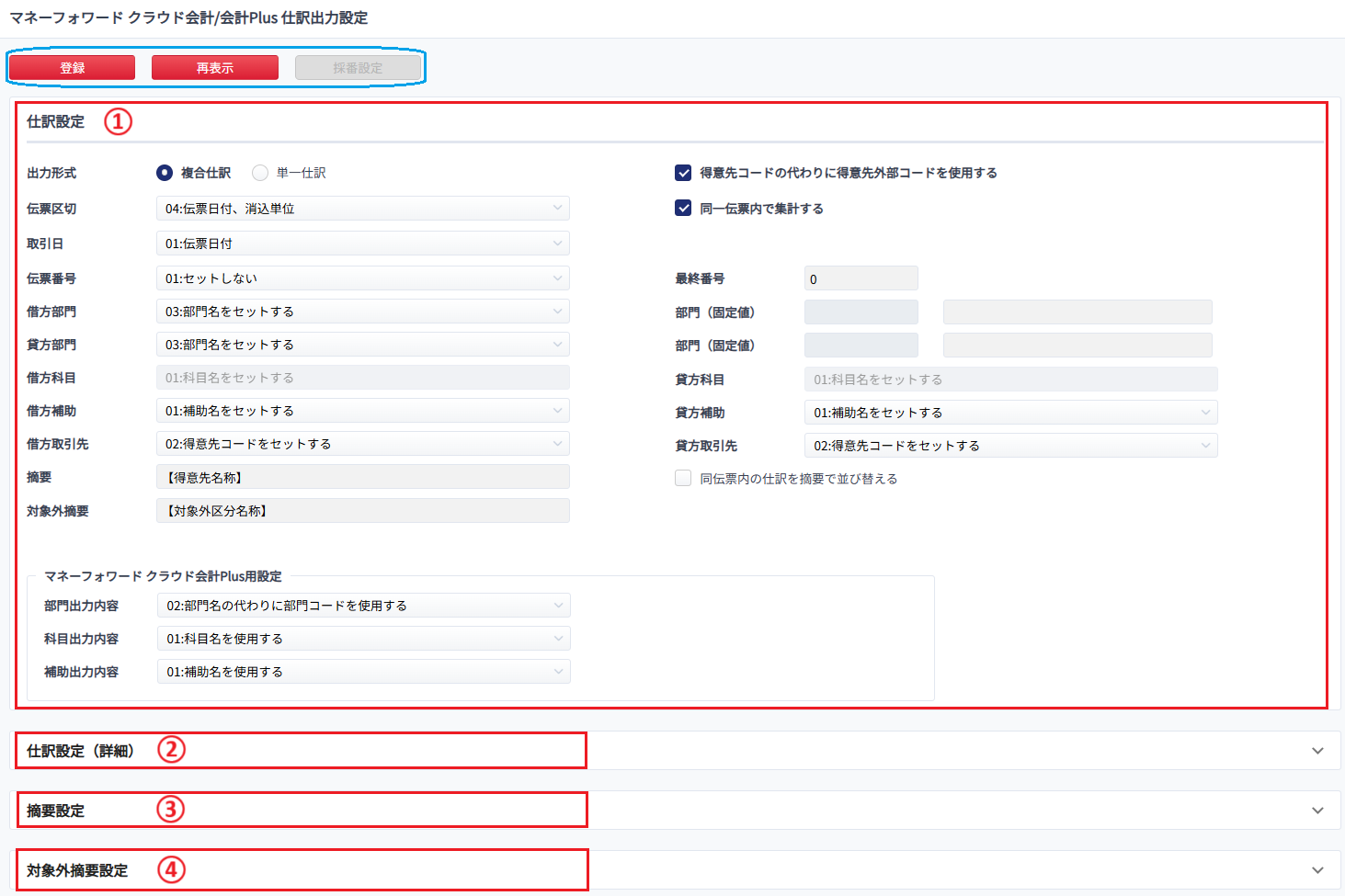Open the 借方取引先 dropdown

[x=363, y=444]
